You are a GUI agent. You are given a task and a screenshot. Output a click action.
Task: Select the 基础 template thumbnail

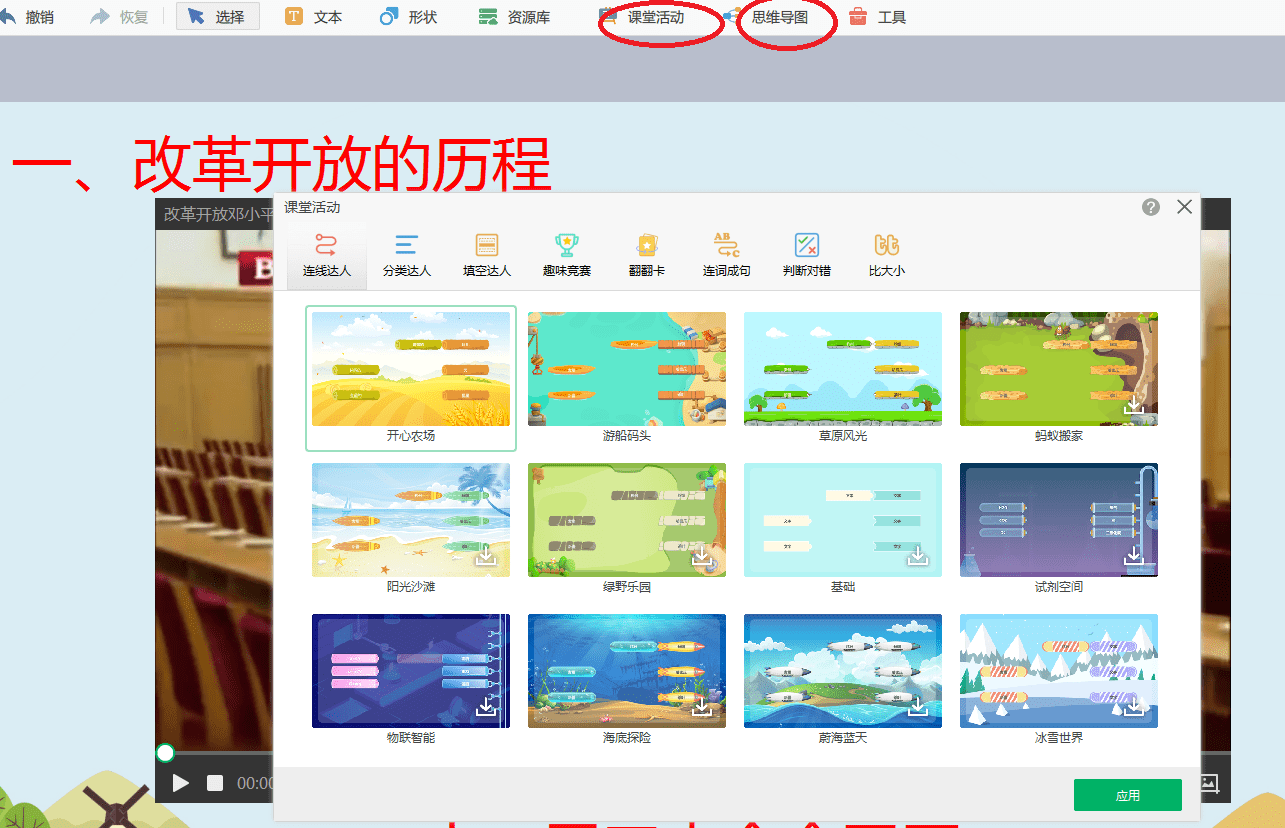click(x=843, y=520)
